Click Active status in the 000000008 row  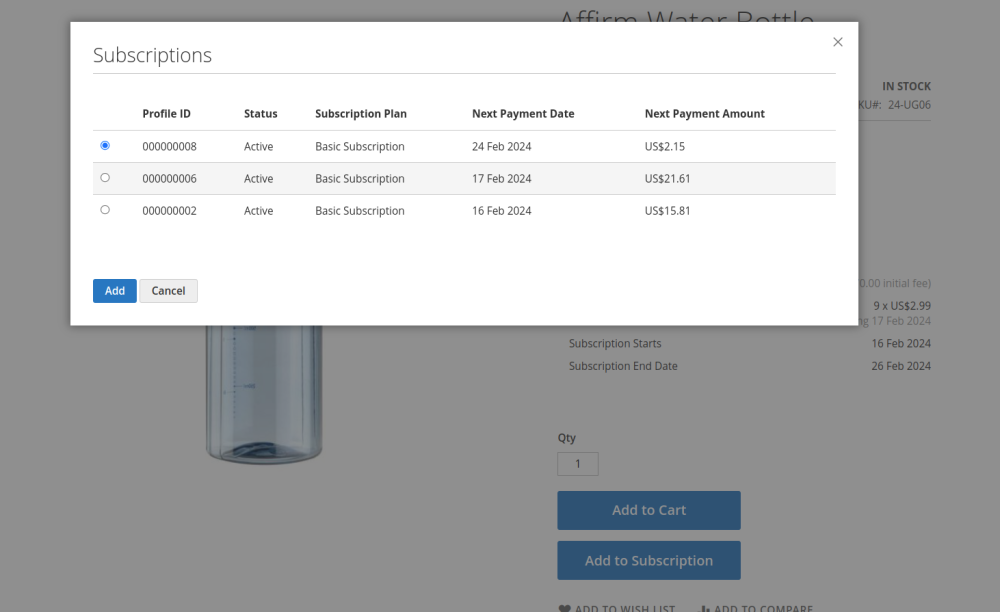(x=258, y=147)
